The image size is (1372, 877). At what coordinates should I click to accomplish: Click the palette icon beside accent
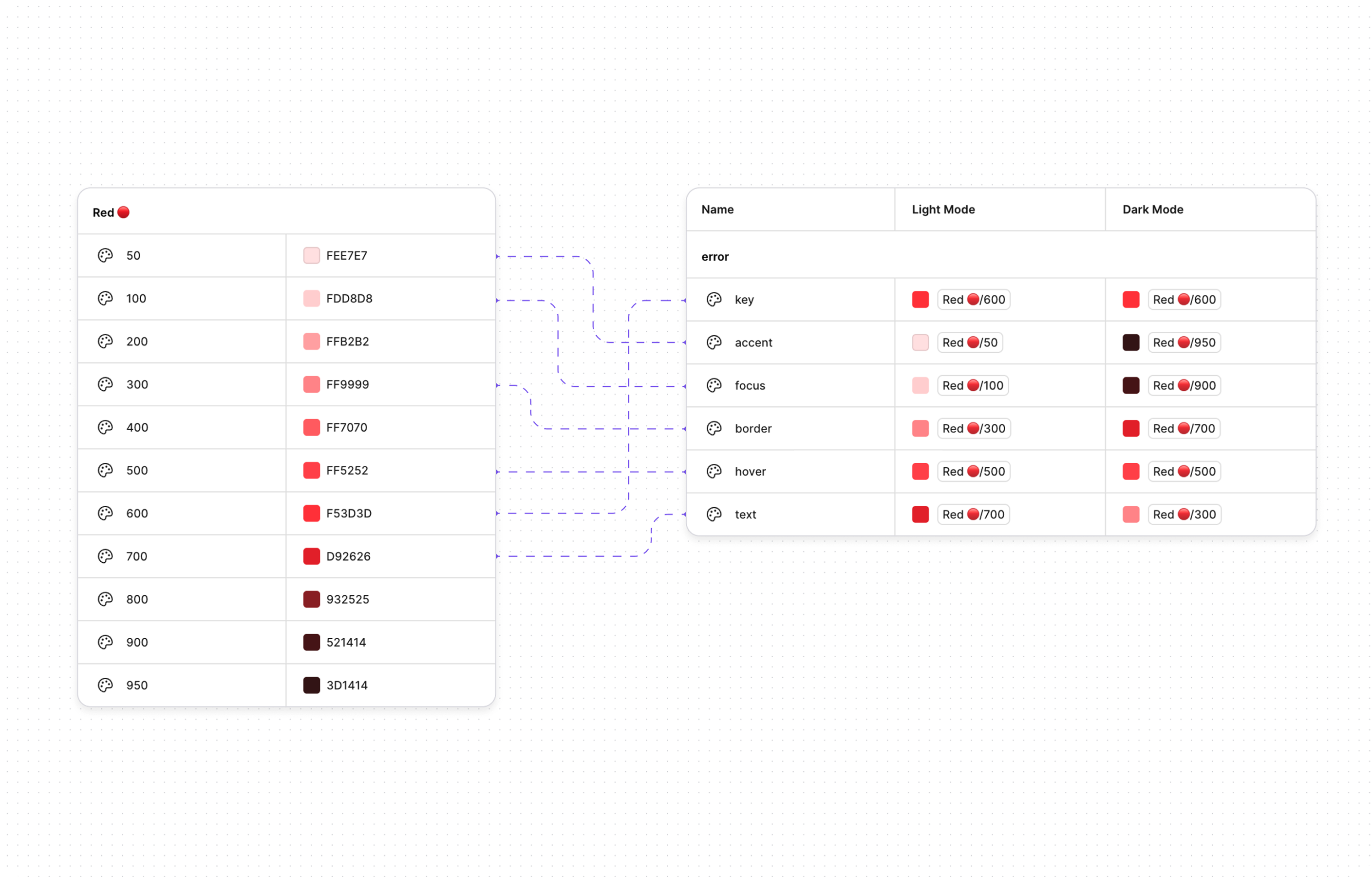click(x=714, y=343)
